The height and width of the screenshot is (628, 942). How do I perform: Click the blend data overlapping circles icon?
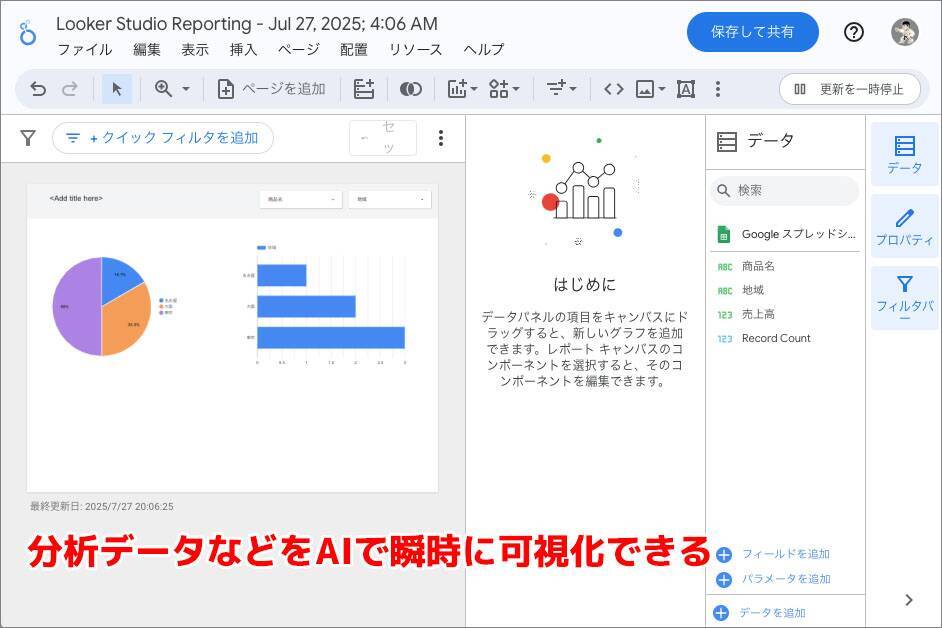pyautogui.click(x=410, y=89)
